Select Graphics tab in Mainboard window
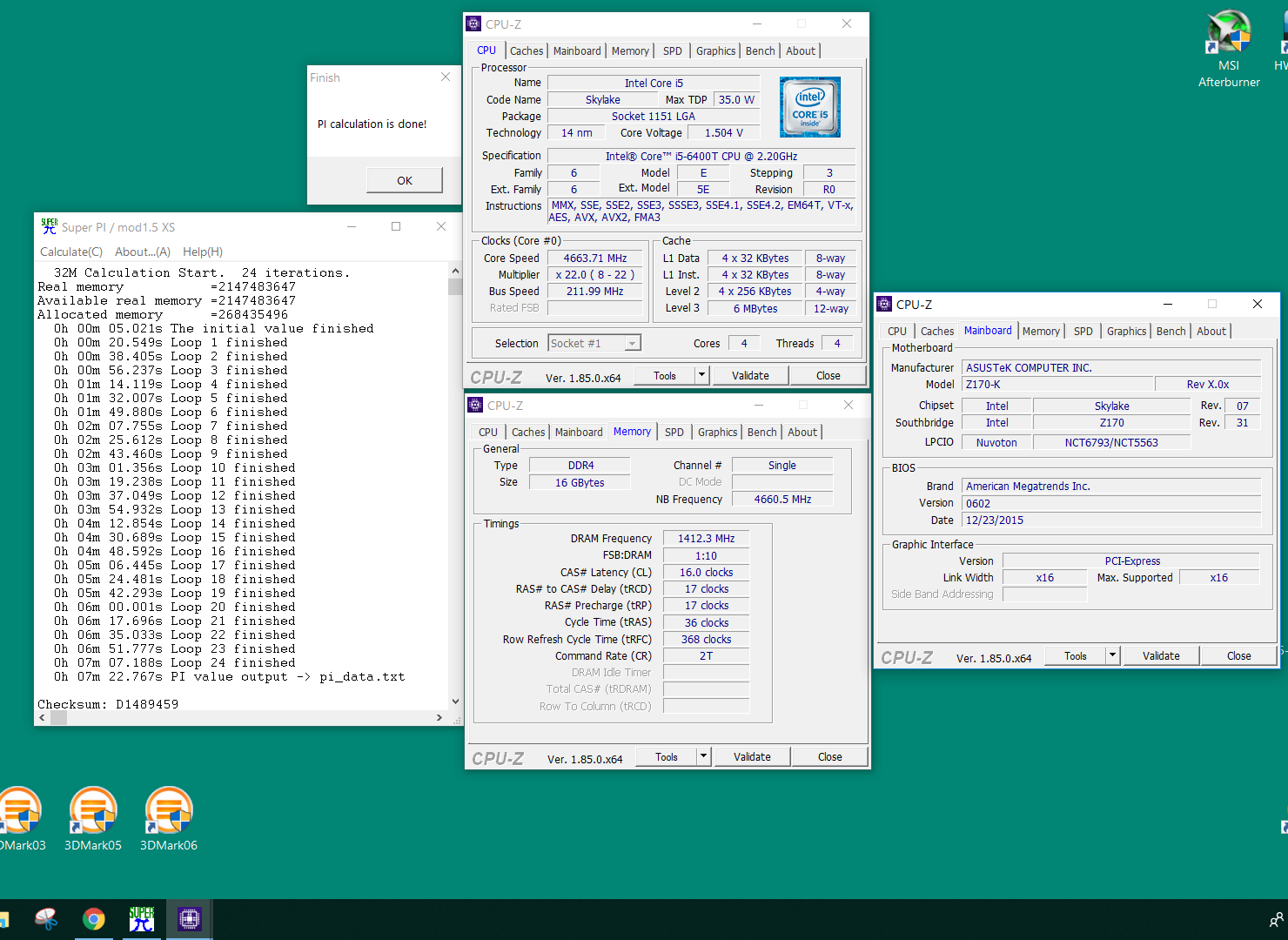 [1126, 332]
